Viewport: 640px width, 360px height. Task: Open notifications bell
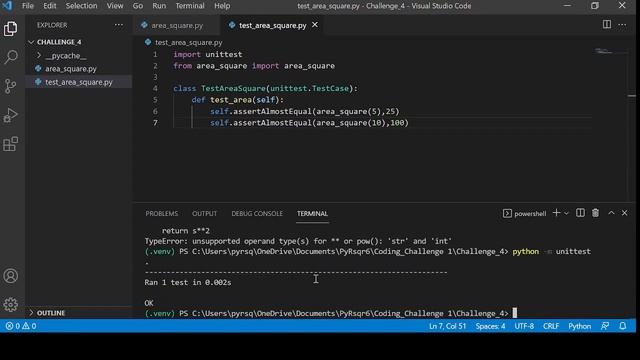click(622, 326)
